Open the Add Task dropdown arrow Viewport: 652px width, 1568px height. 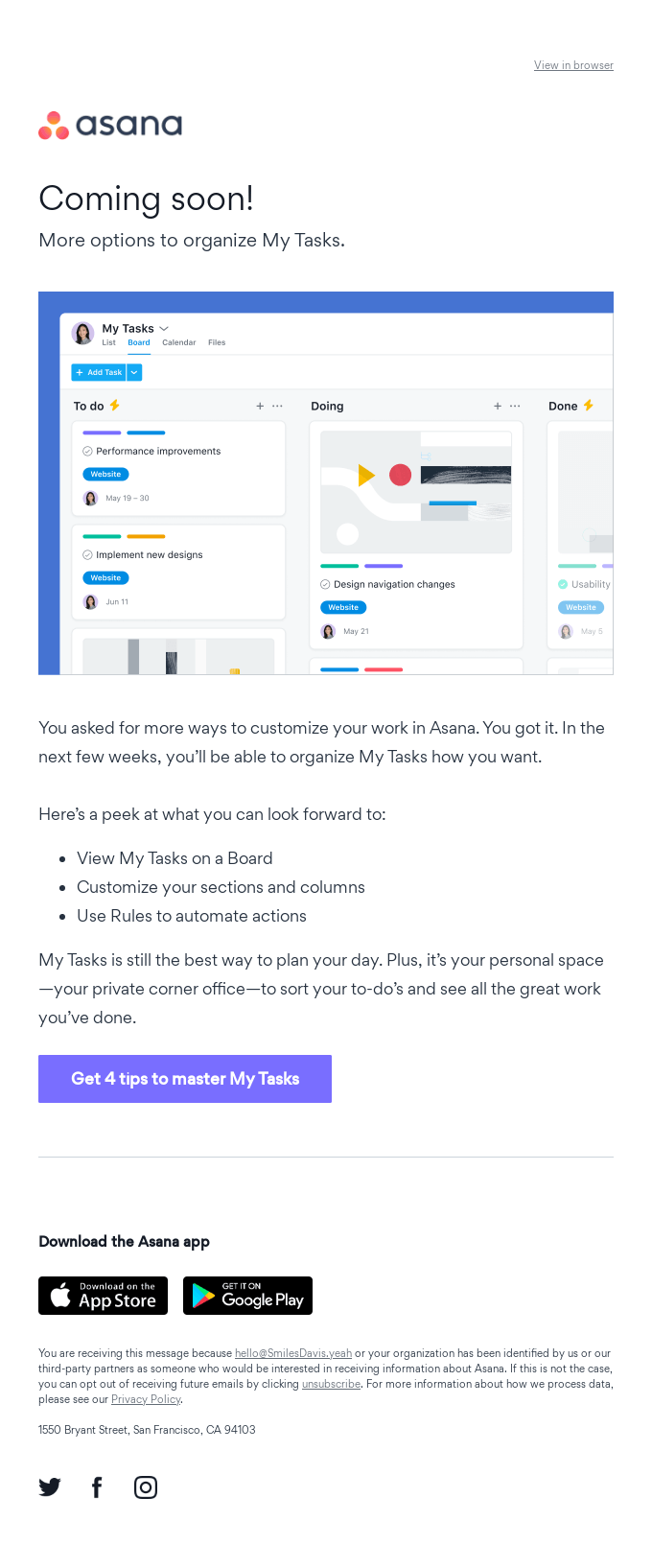pos(134,372)
